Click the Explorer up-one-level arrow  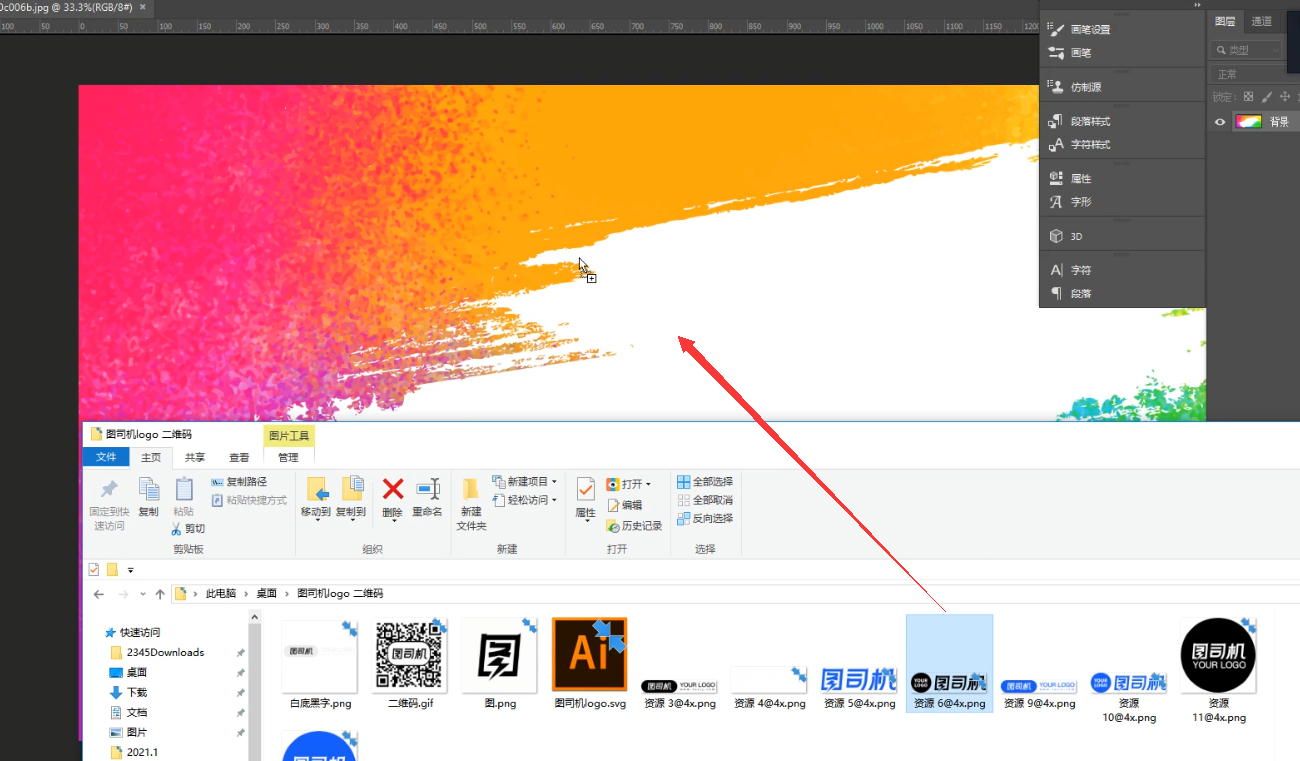[x=160, y=594]
